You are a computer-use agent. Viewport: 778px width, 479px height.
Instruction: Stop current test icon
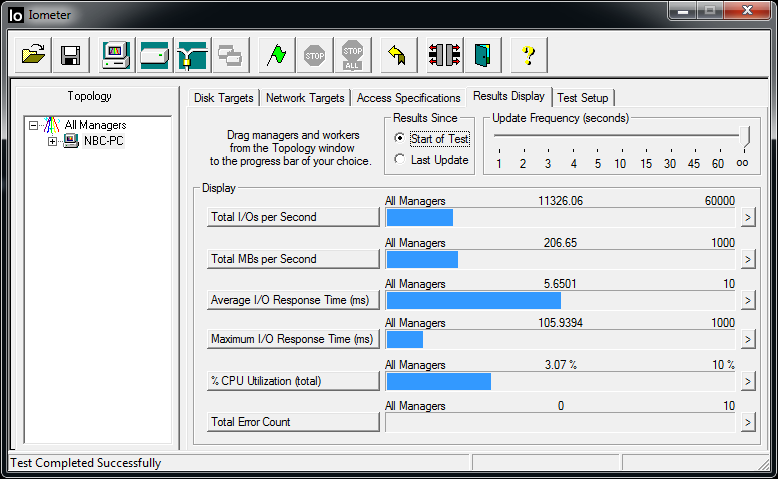tap(315, 55)
